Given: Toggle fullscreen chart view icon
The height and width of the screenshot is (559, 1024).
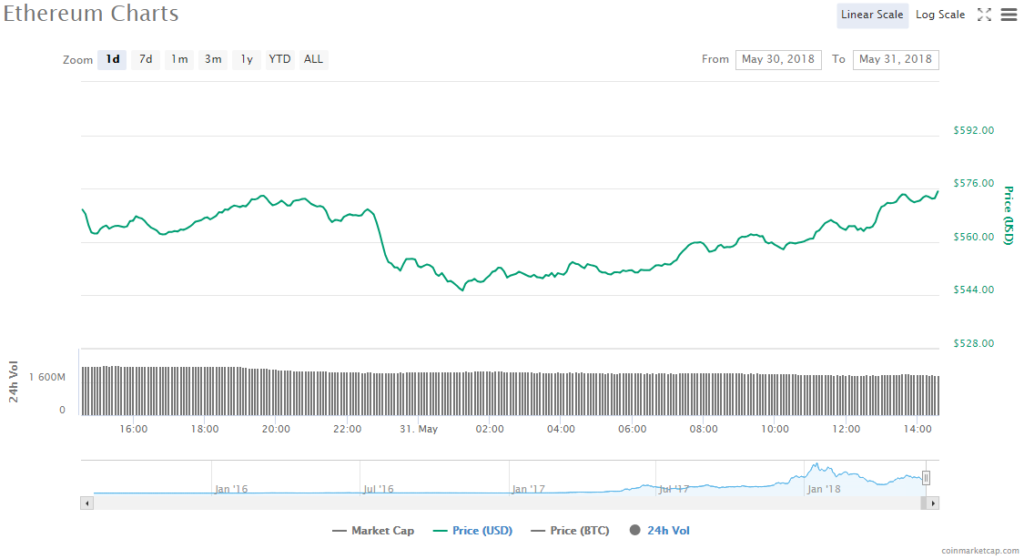Looking at the screenshot, I should pos(984,14).
